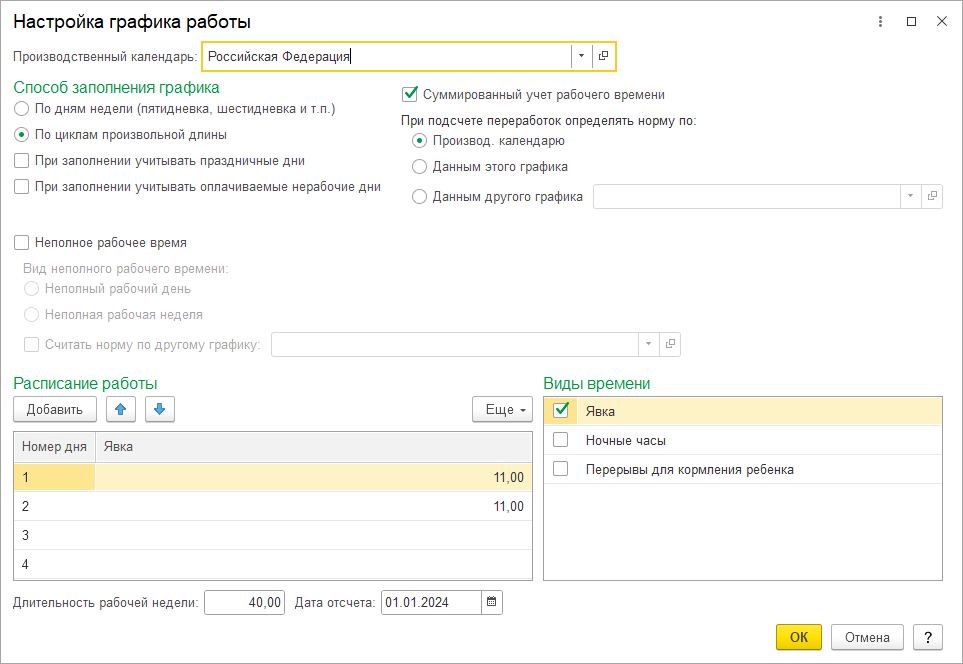Click the three-dots menu in title bar
963x664 pixels.
click(x=880, y=21)
